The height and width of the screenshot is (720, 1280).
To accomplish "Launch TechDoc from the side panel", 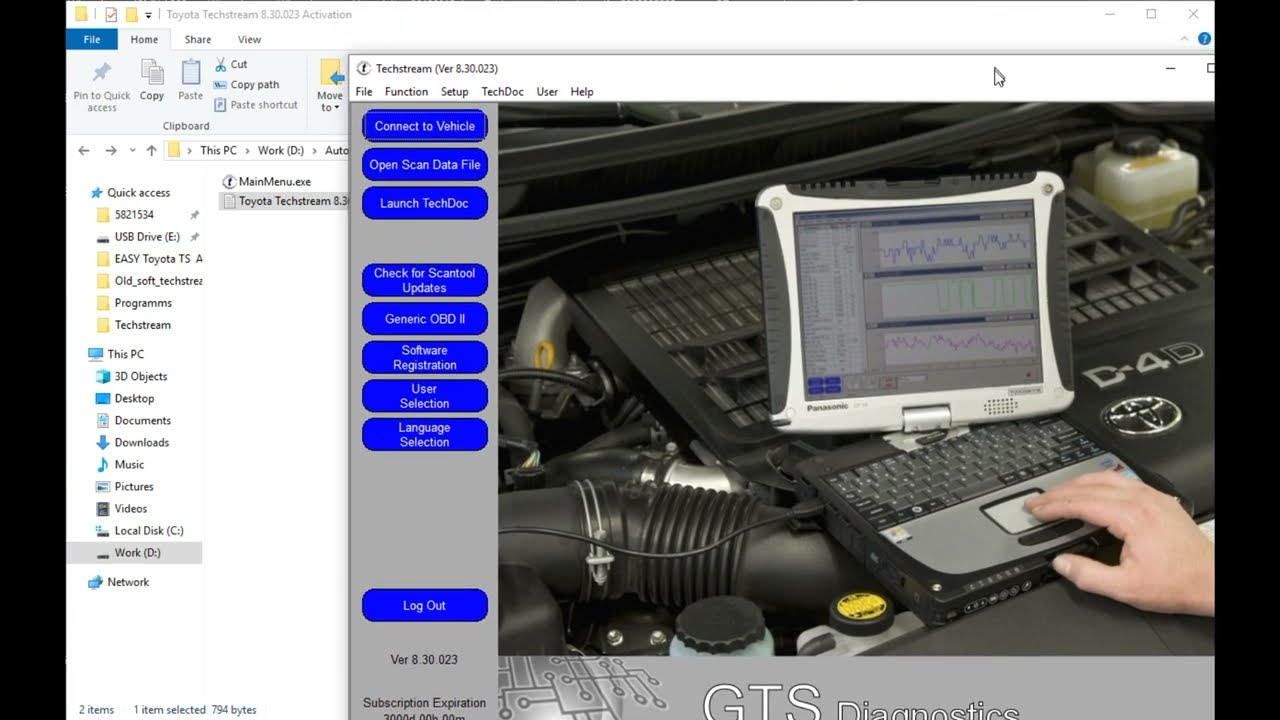I will [424, 203].
